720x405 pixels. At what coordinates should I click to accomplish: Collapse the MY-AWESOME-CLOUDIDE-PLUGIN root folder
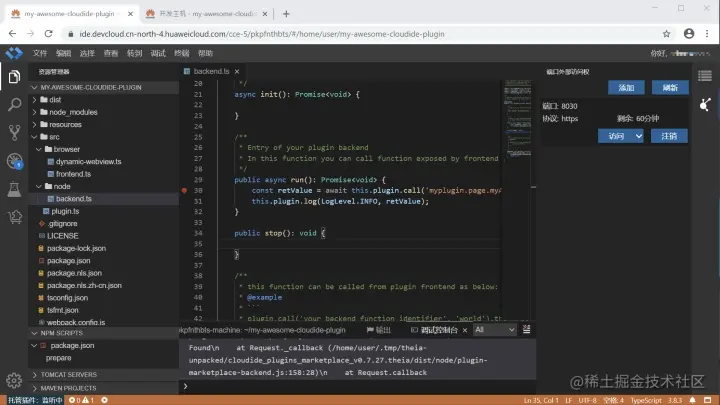click(x=34, y=87)
